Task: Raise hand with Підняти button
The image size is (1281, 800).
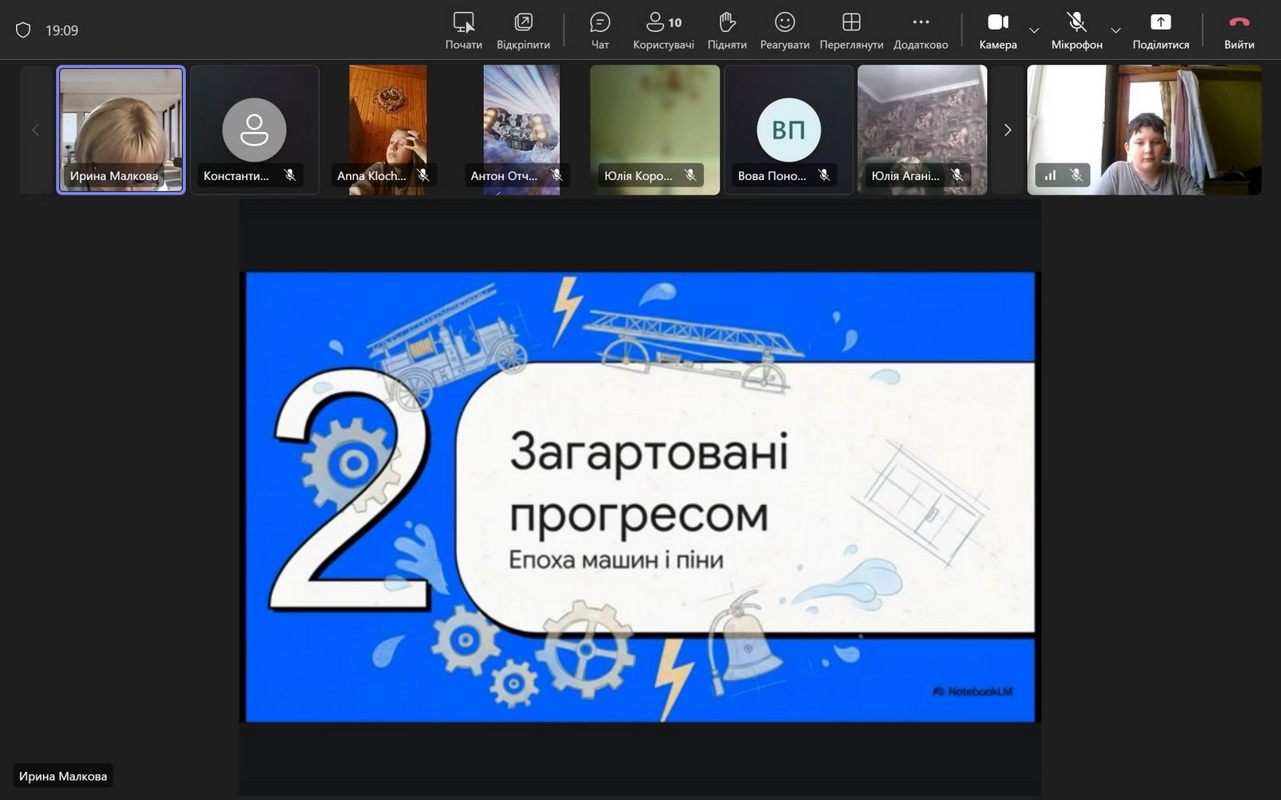Action: [727, 30]
